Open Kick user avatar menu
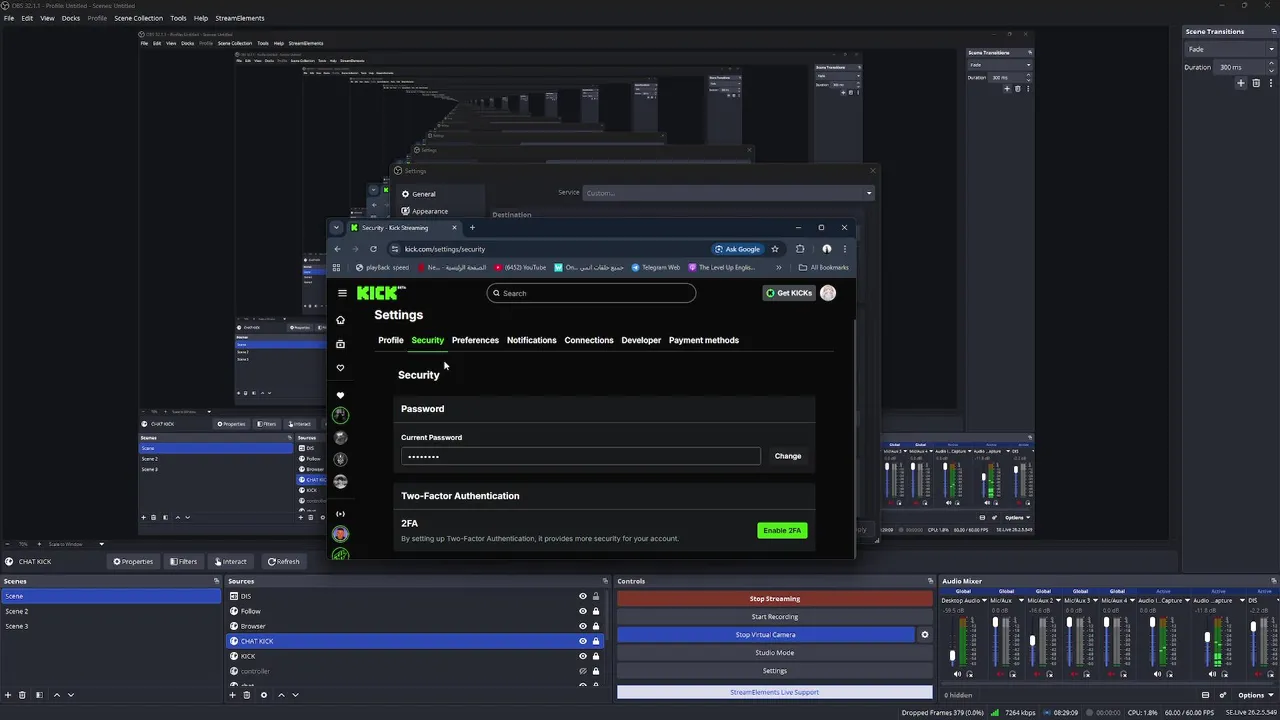The height and width of the screenshot is (720, 1280). (828, 293)
